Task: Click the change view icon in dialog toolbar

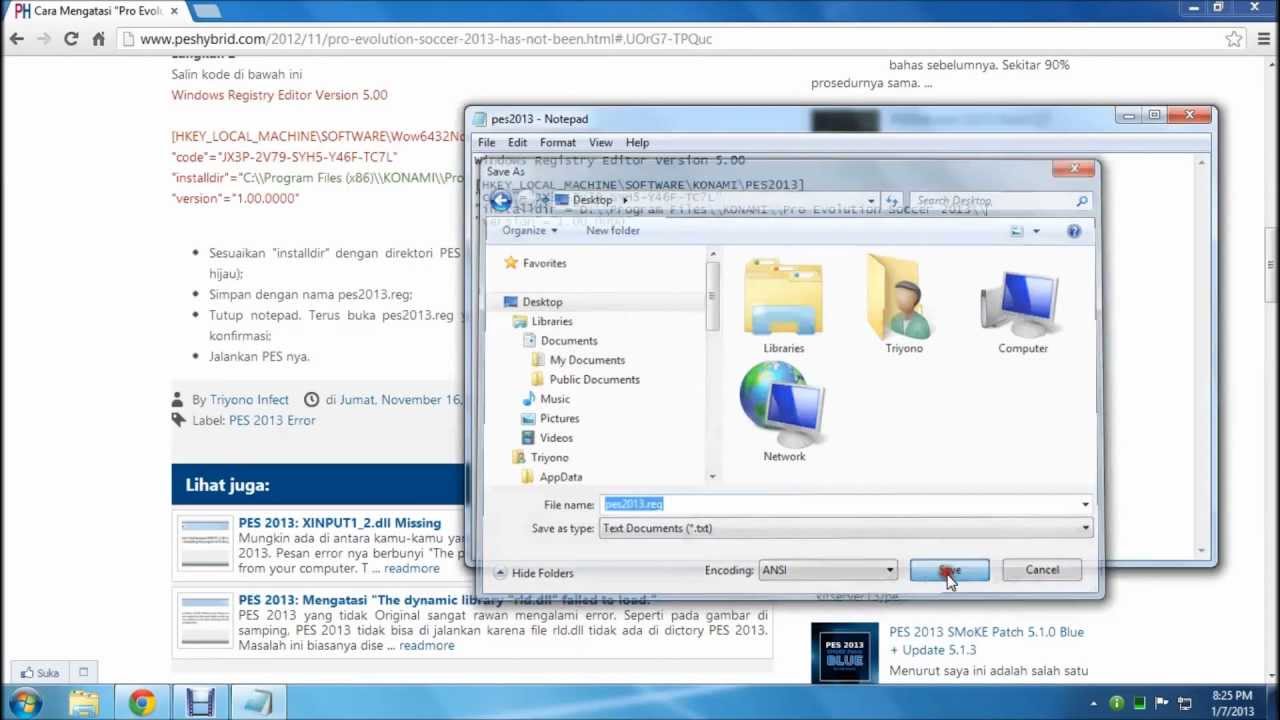Action: tap(1017, 231)
